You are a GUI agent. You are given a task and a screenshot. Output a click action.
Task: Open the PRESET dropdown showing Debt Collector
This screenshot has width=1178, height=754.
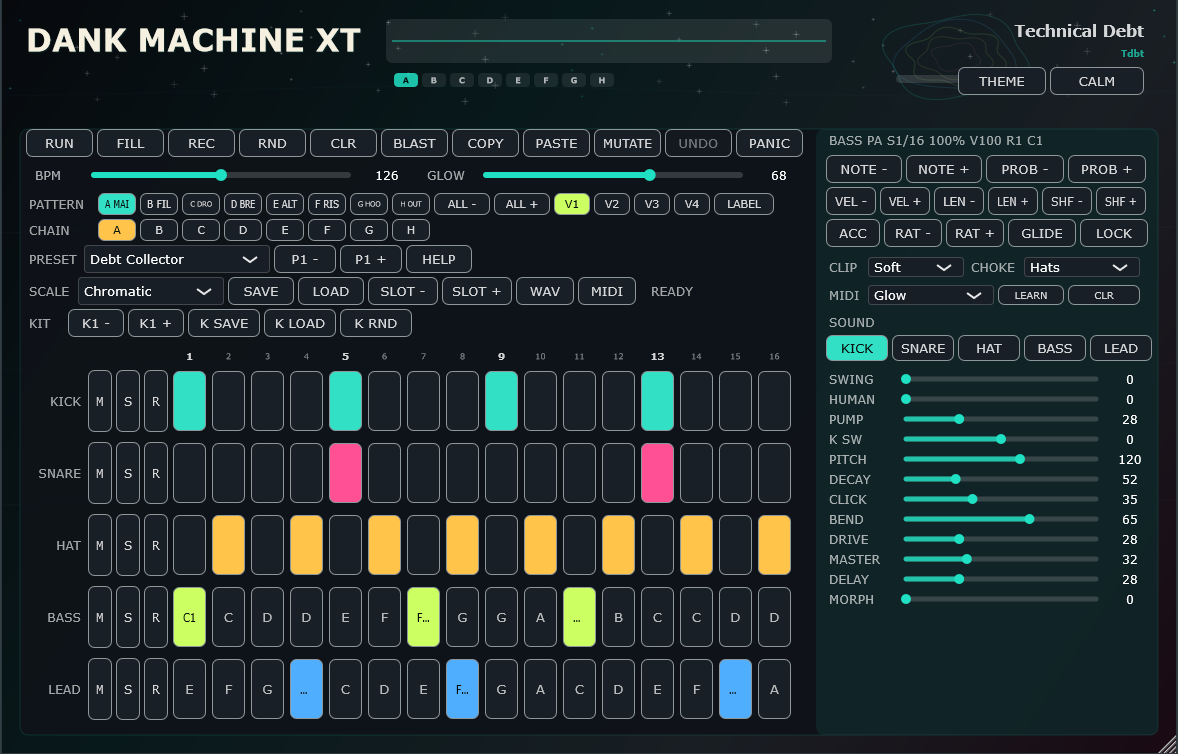tap(177, 259)
